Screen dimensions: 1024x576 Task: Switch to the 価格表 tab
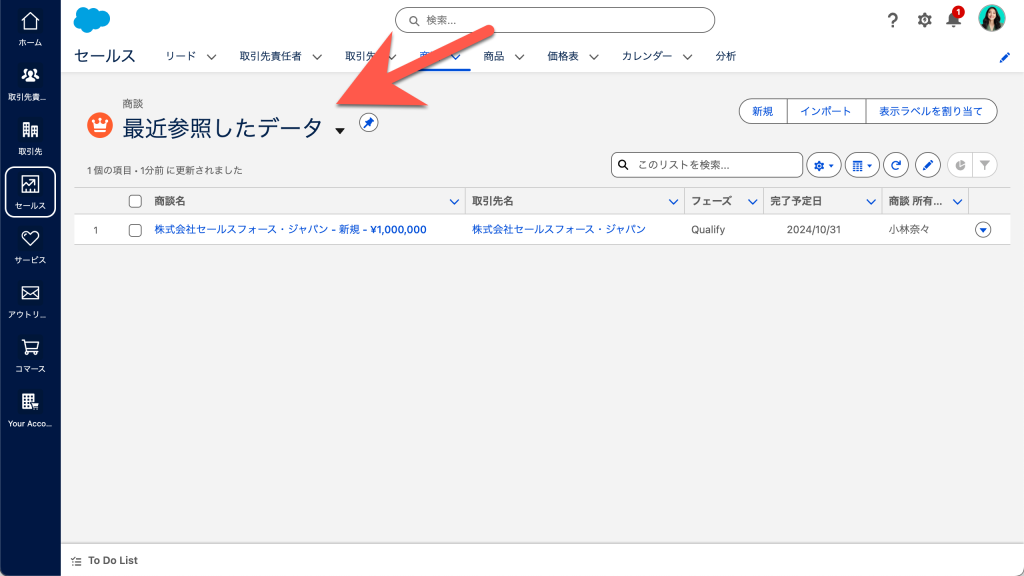coord(563,56)
